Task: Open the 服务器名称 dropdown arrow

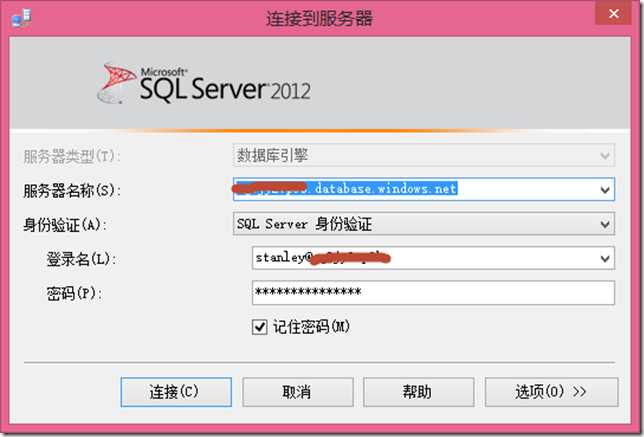Action: [605, 190]
